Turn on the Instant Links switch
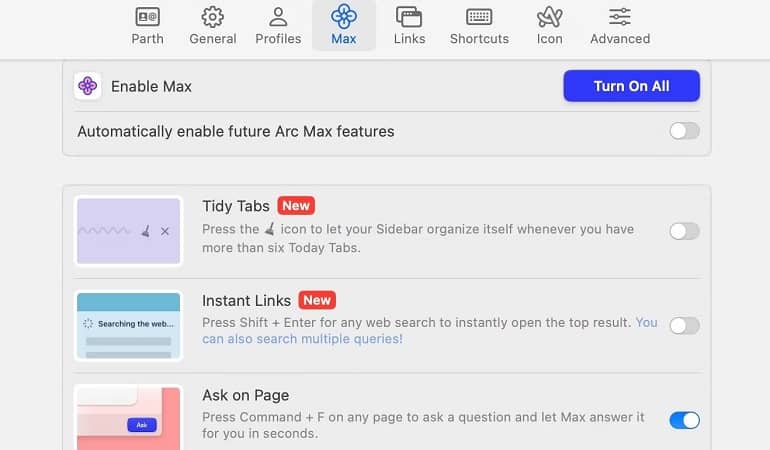Screen dimensions: 770x450 685,325
